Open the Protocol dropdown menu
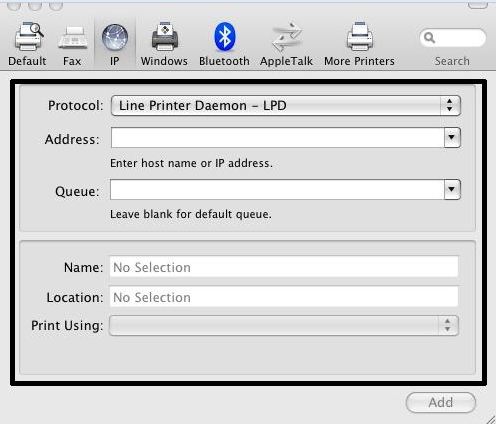 286,106
